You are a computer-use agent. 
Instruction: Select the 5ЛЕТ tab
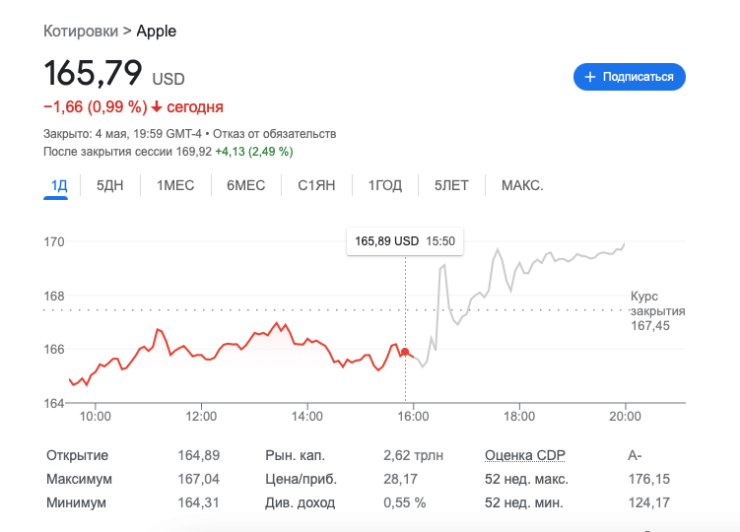pyautogui.click(x=451, y=185)
